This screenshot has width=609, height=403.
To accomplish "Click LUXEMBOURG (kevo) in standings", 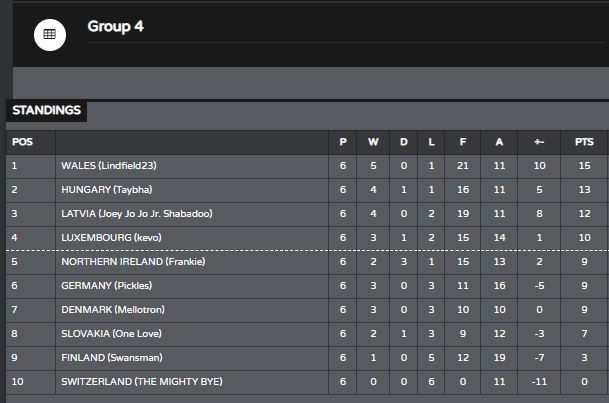I will (x=111, y=238).
